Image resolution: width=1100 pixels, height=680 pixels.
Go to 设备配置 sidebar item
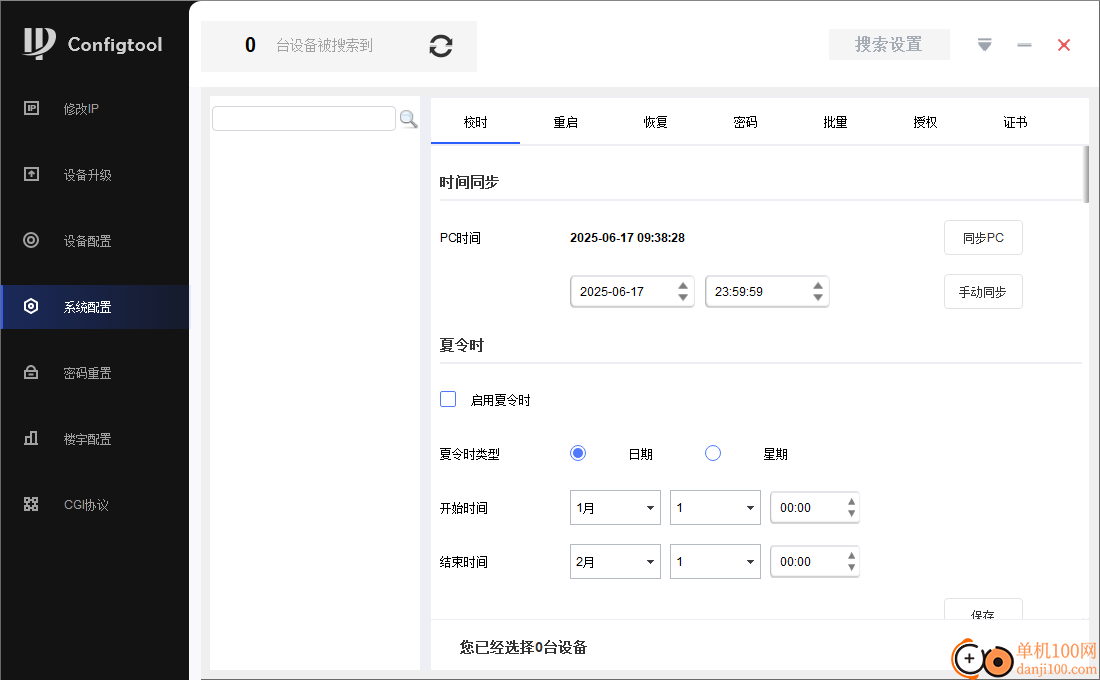click(95, 241)
